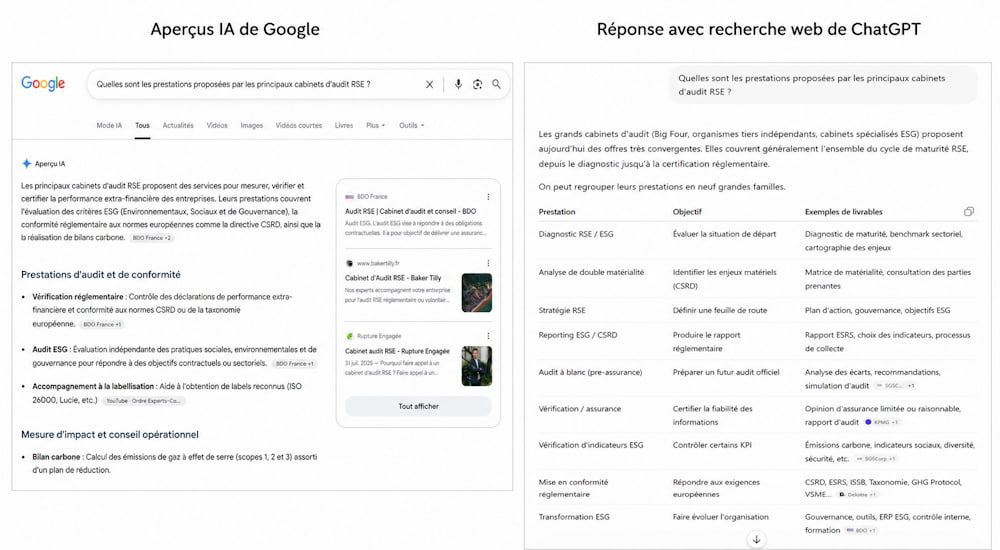Open the Images tab
The image size is (1000, 550).
(x=251, y=126)
